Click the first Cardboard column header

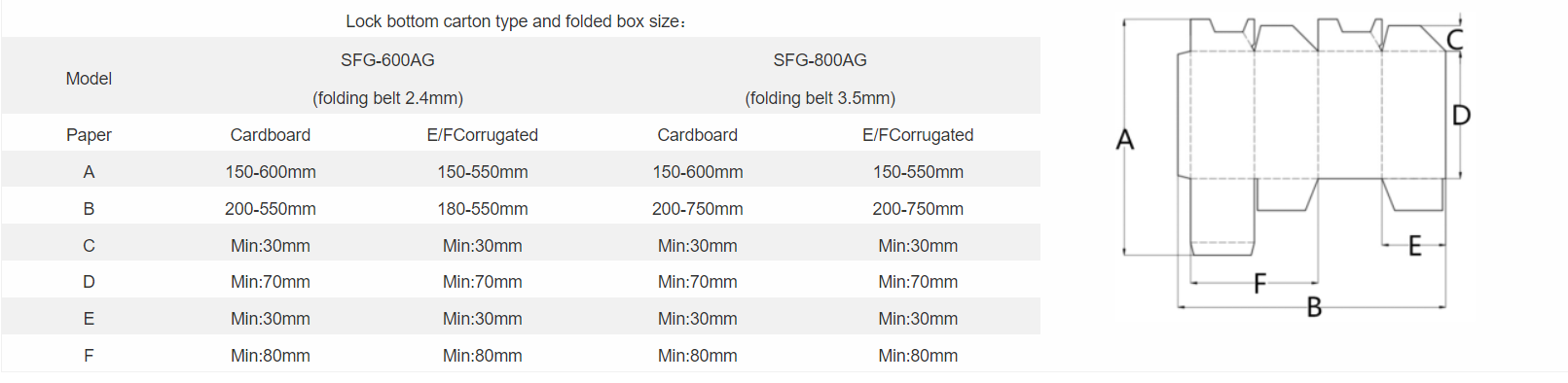271,135
